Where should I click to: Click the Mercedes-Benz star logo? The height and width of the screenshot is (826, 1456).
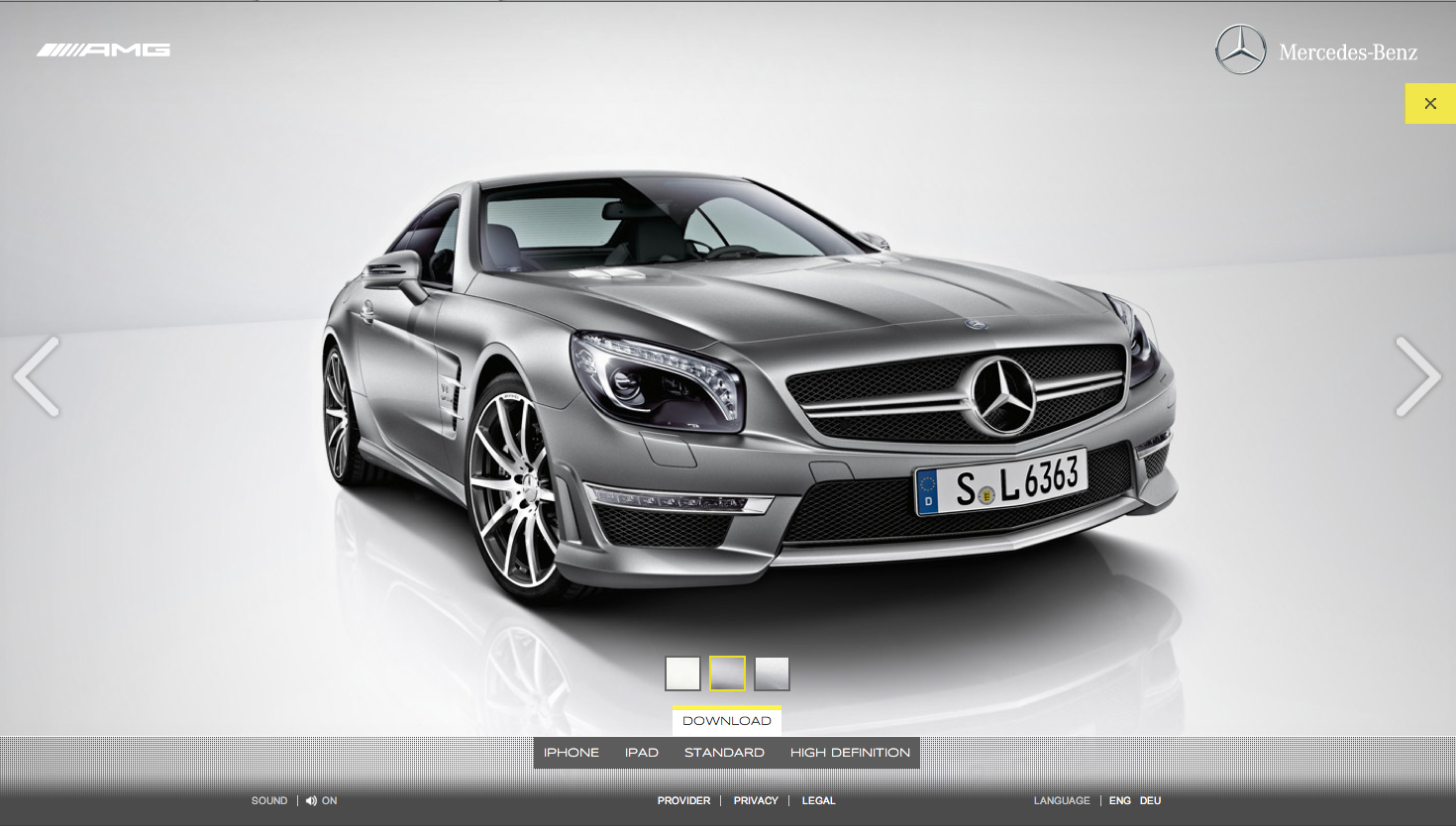pos(1240,50)
